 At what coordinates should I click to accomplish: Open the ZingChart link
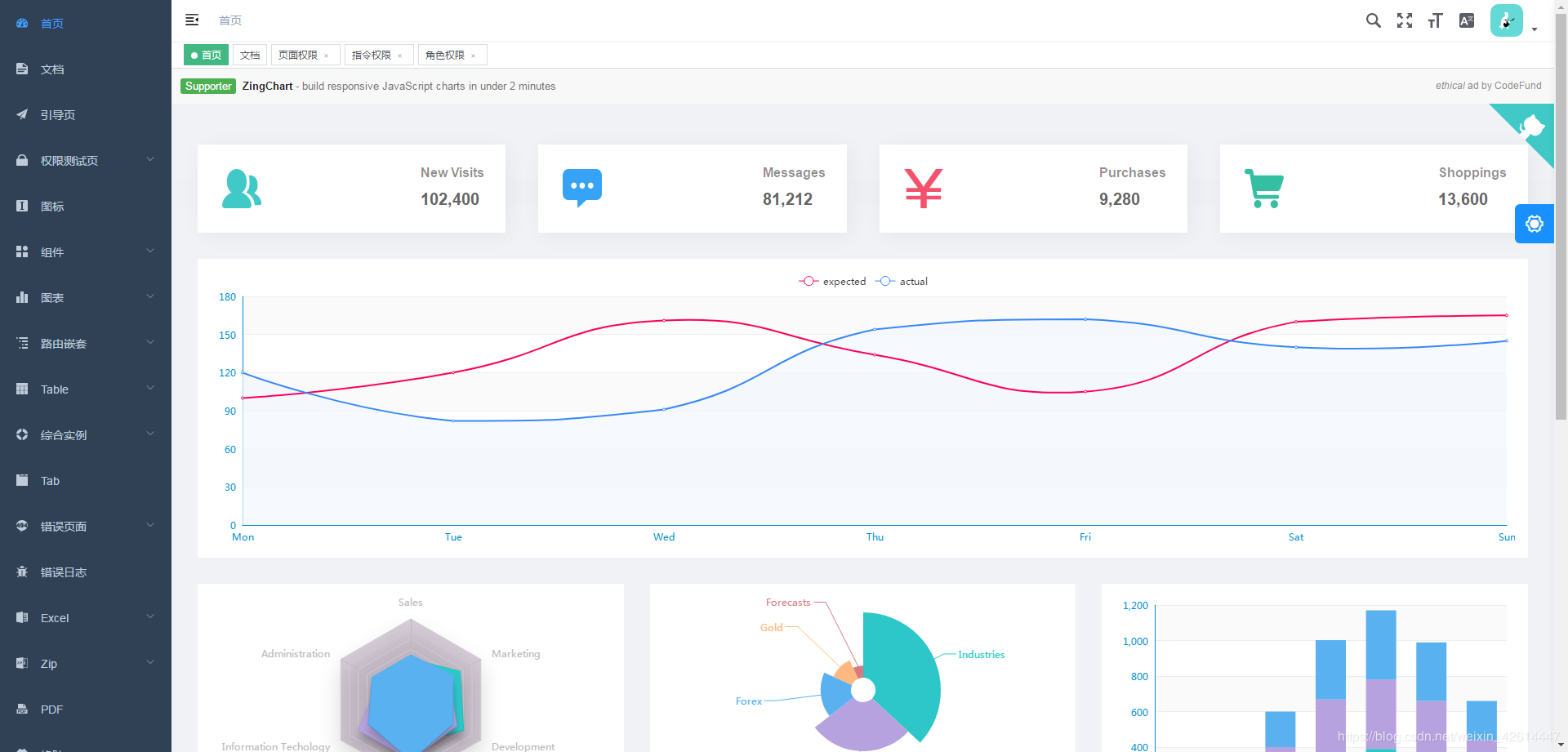pyautogui.click(x=267, y=86)
